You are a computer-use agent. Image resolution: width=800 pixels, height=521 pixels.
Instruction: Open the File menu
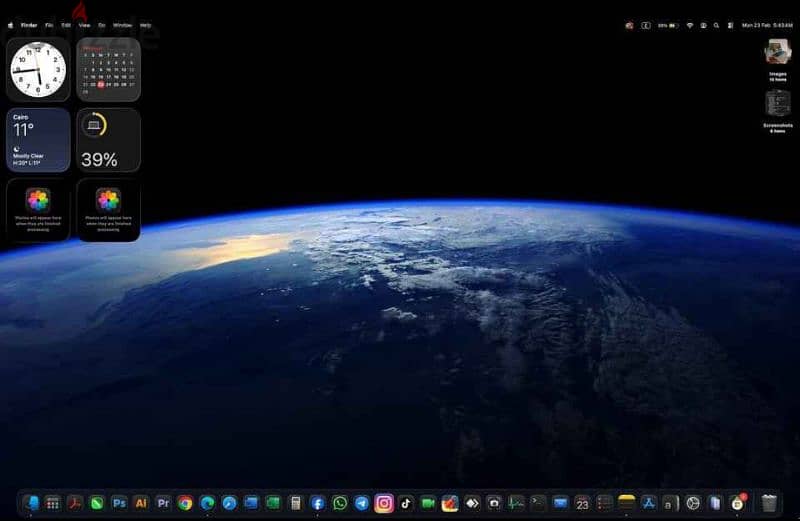[x=49, y=25]
